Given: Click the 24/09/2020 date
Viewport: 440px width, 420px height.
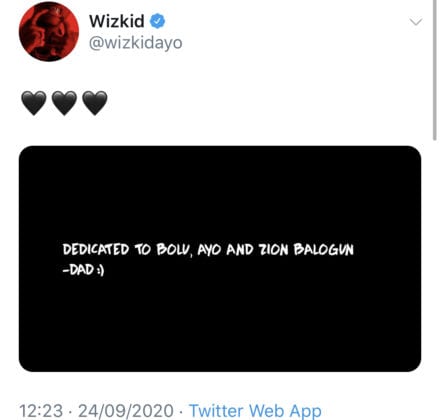Looking at the screenshot, I should tap(126, 411).
